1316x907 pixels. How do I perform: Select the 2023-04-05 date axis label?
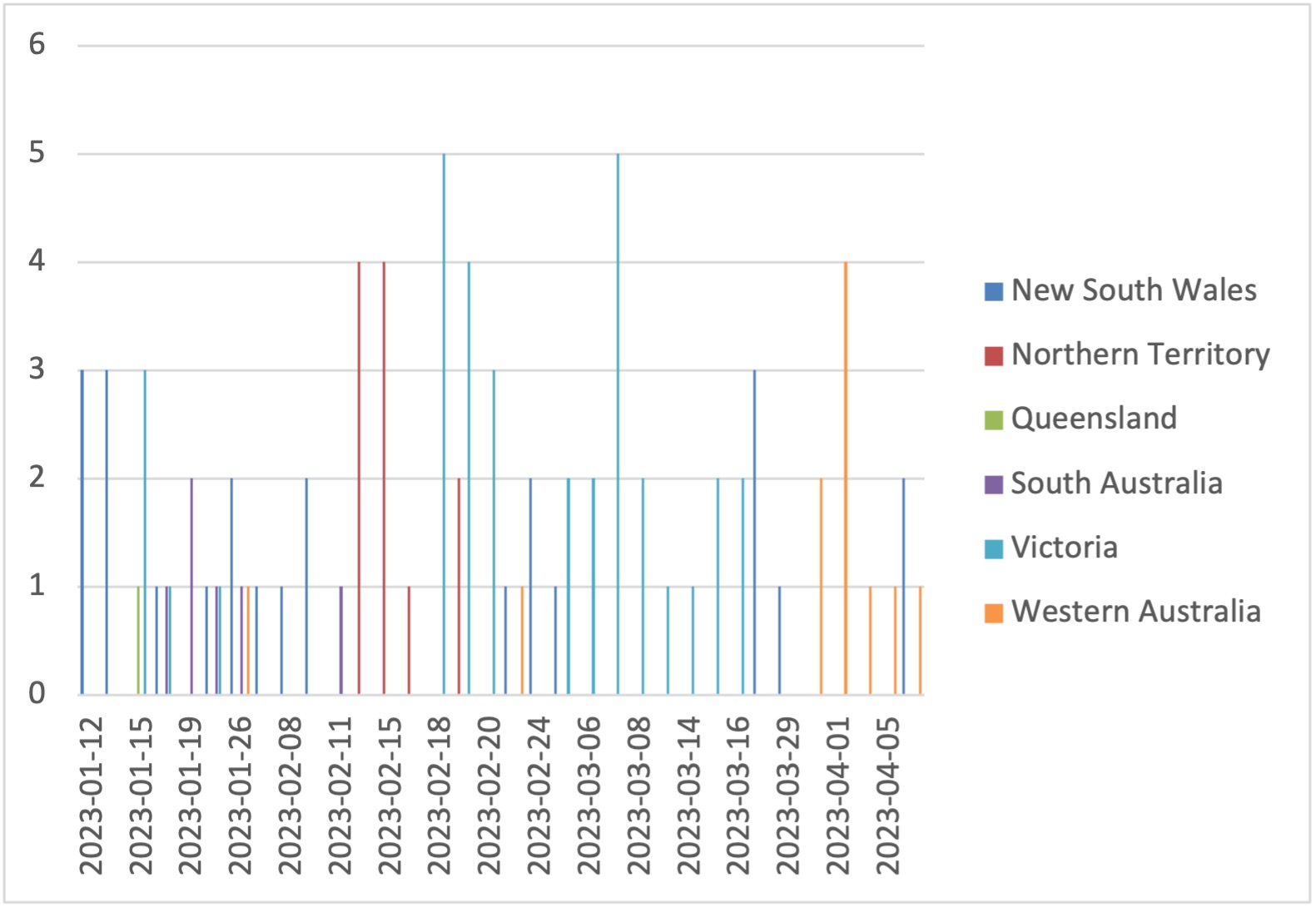[888, 795]
